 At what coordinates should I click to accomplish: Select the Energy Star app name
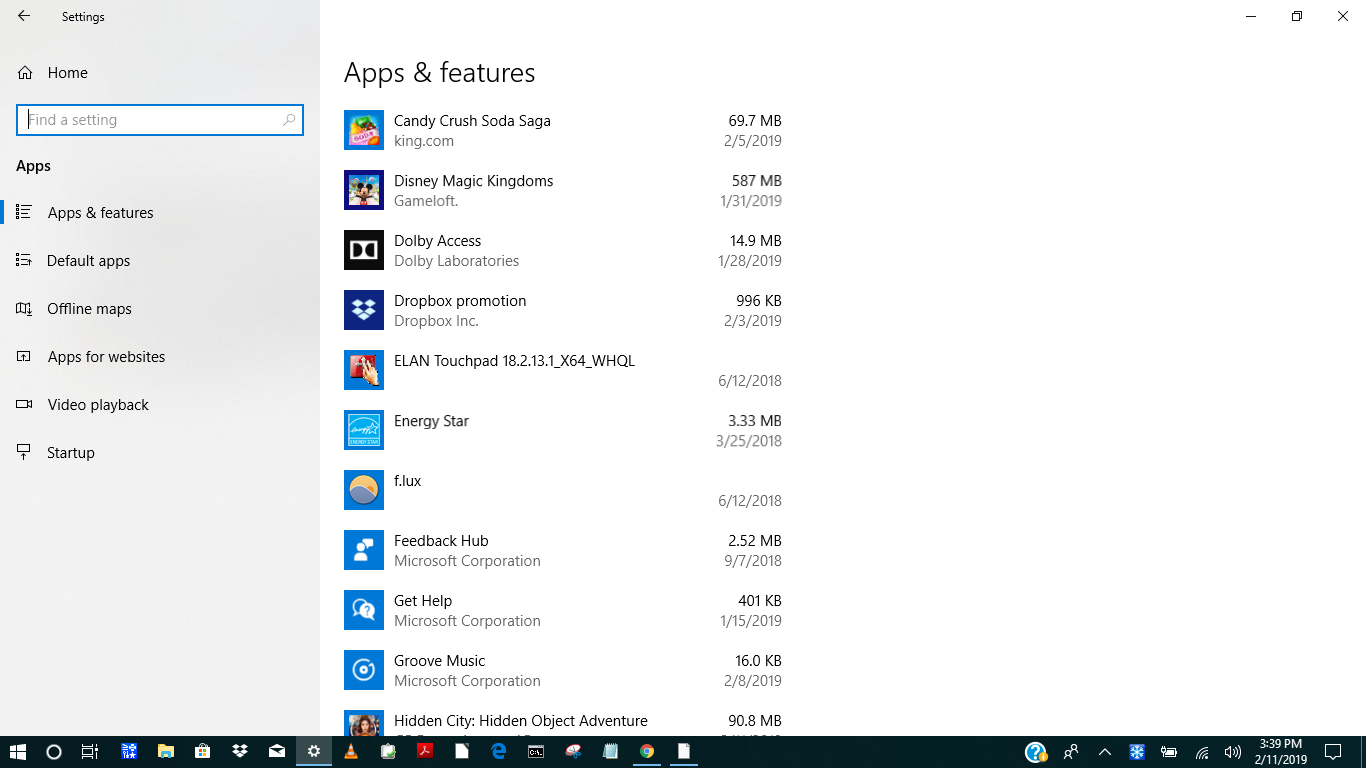pos(431,421)
